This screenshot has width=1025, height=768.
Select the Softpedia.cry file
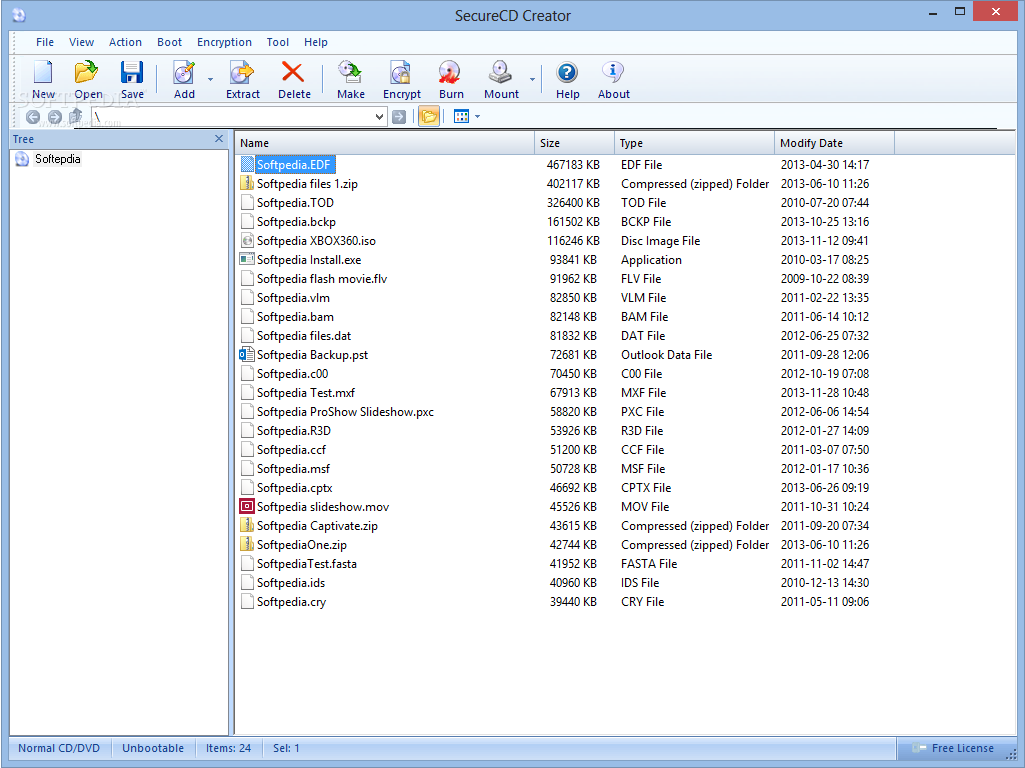pos(291,601)
